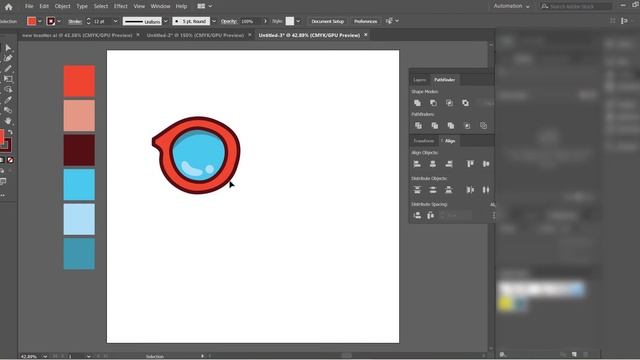640x360 pixels.
Task: Expand the stroke weight dropdown
Action: [115, 21]
